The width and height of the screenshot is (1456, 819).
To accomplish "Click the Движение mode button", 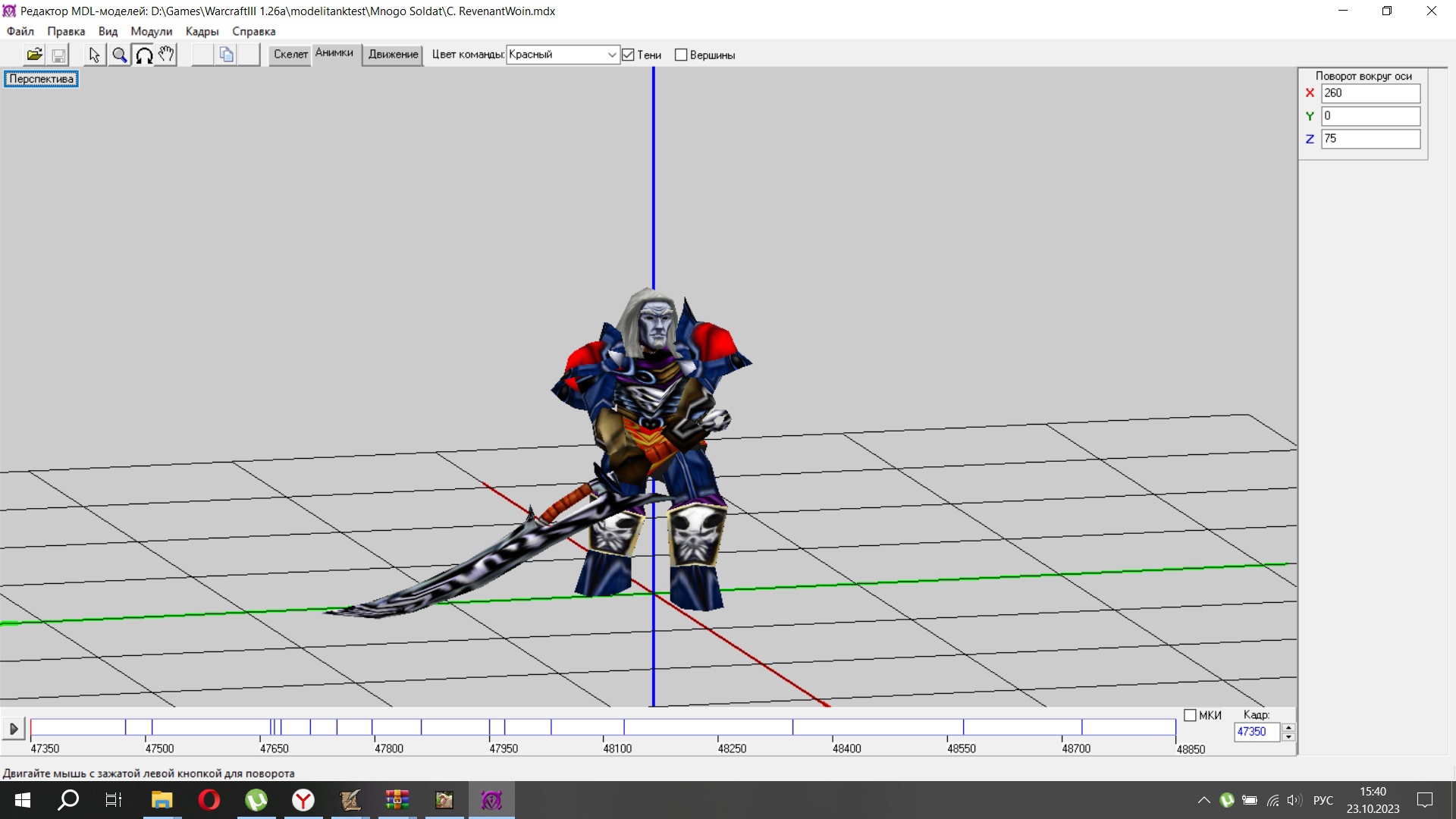I will pos(393,55).
